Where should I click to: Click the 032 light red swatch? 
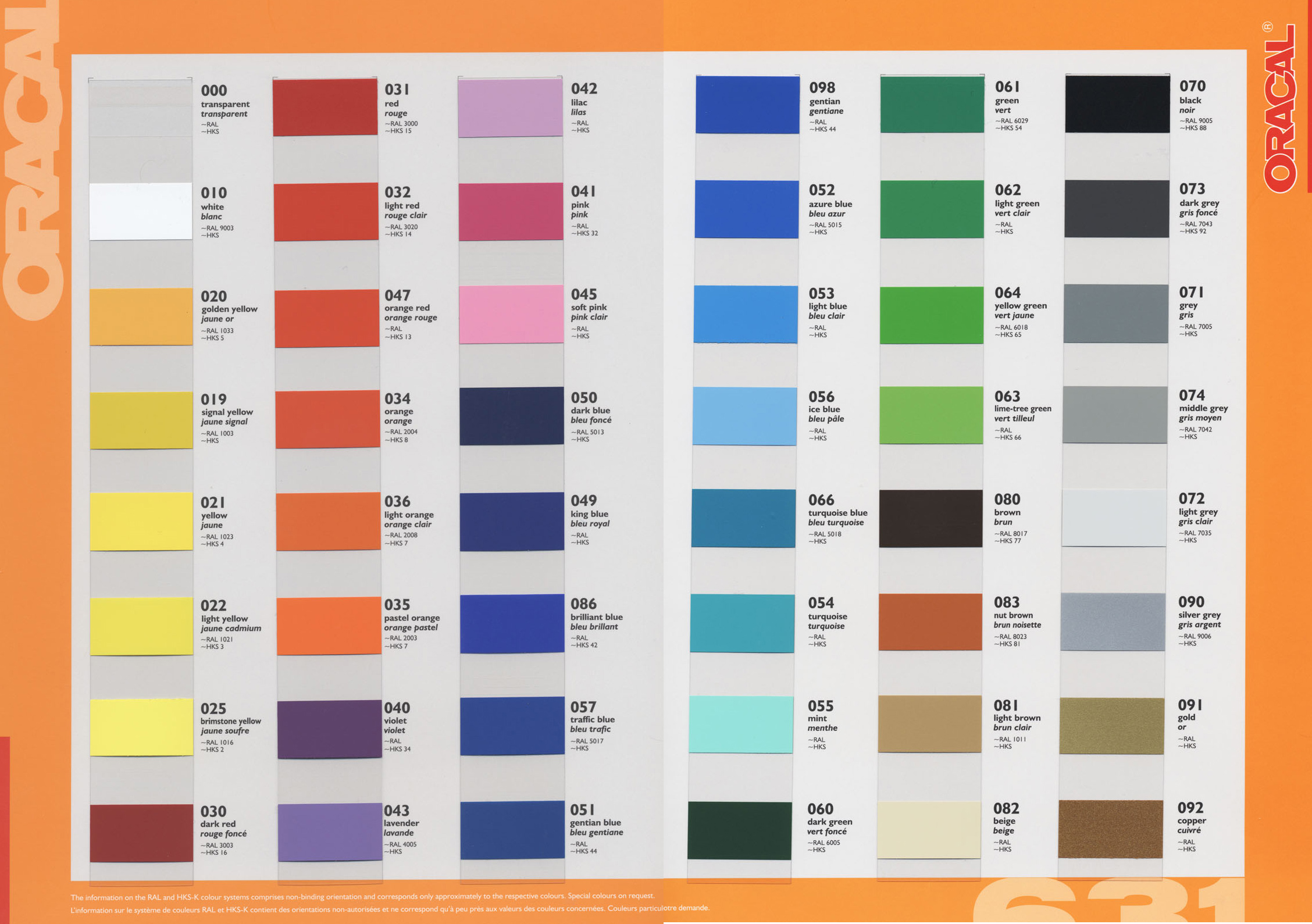(x=326, y=212)
